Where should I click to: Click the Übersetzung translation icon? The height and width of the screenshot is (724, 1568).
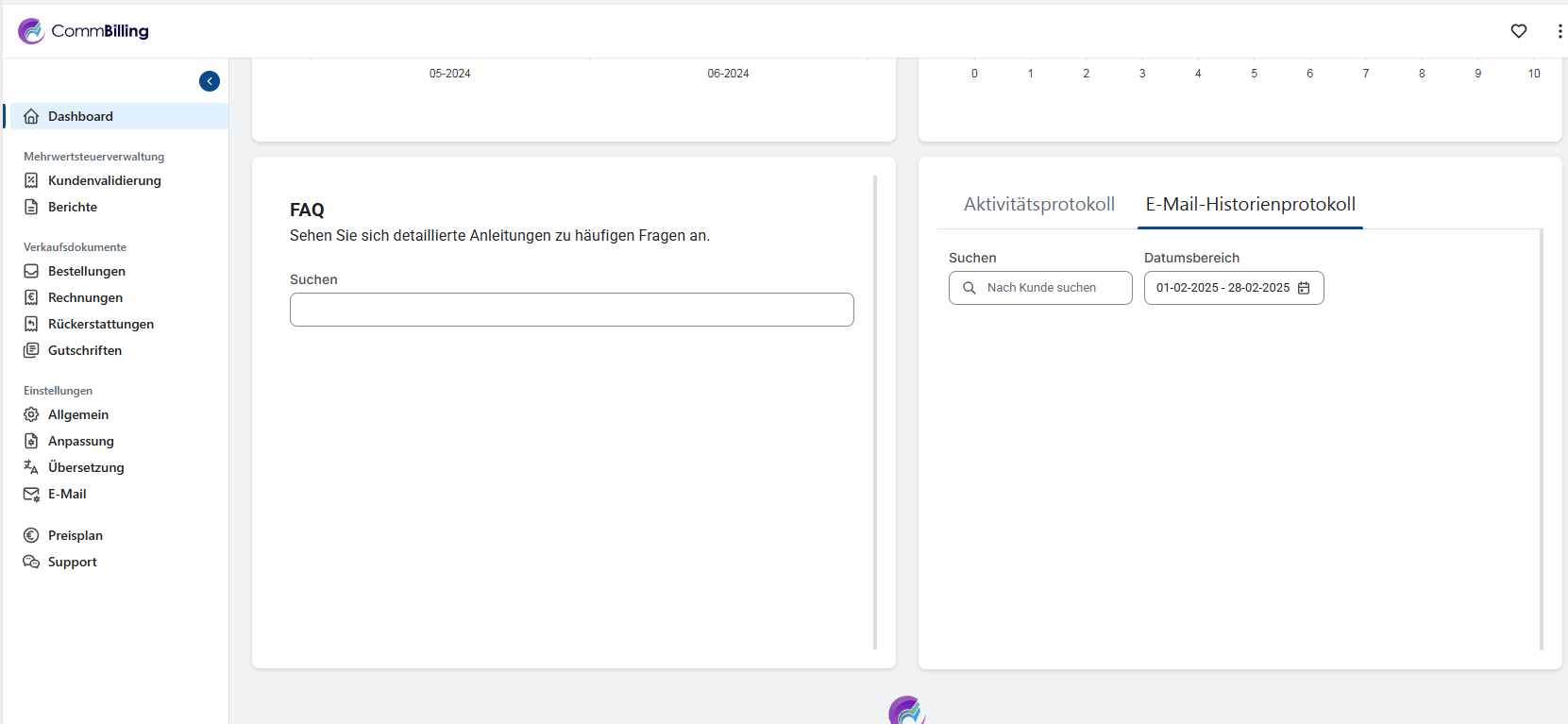(31, 467)
